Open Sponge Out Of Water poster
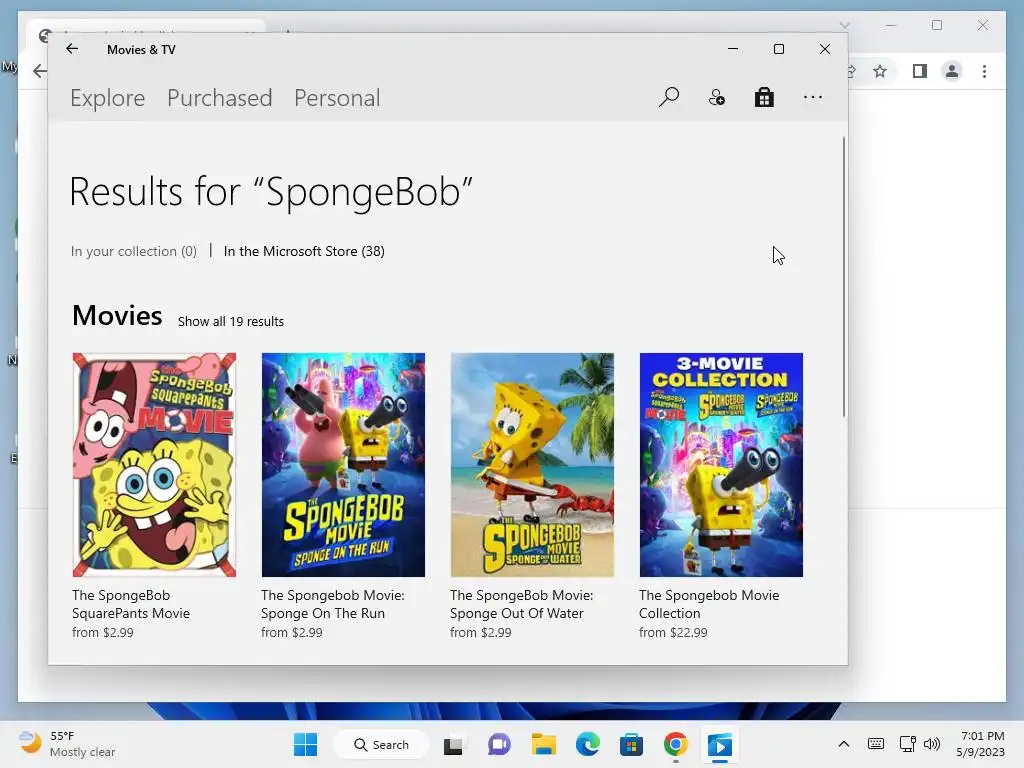The image size is (1024, 768). [x=532, y=465]
